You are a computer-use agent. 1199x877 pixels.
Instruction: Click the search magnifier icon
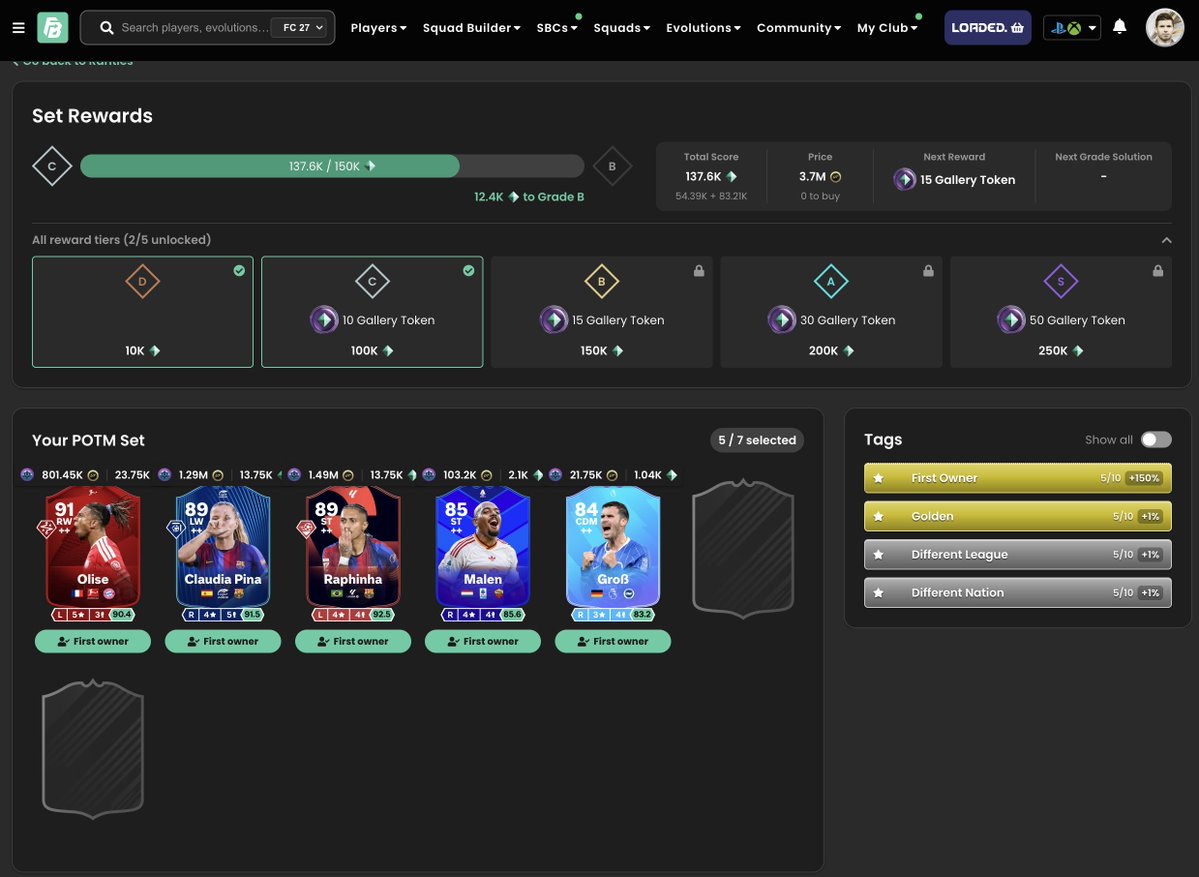[x=107, y=28]
